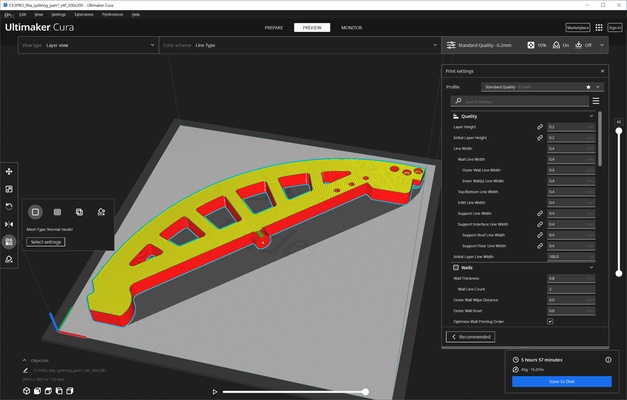The height and width of the screenshot is (400, 627).
Task: Select the Rotate tool in left toolbar
Action: click(9, 206)
